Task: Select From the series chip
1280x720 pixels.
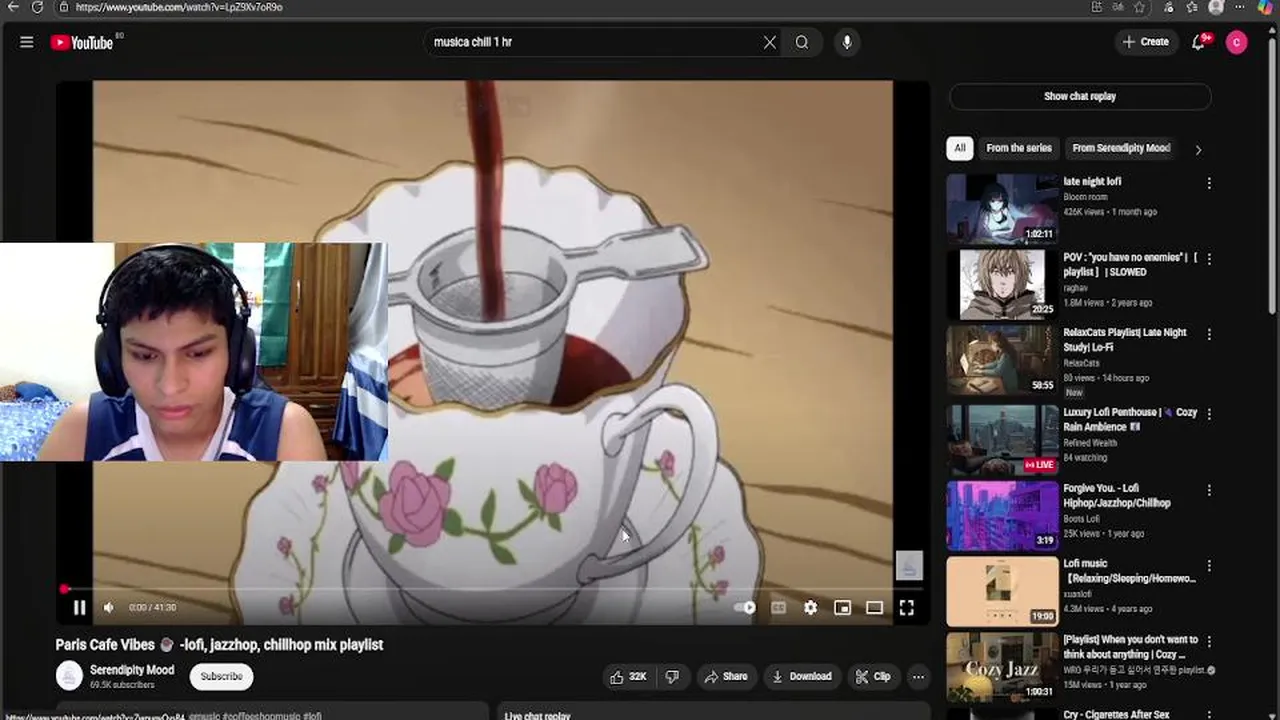Action: (x=1019, y=148)
